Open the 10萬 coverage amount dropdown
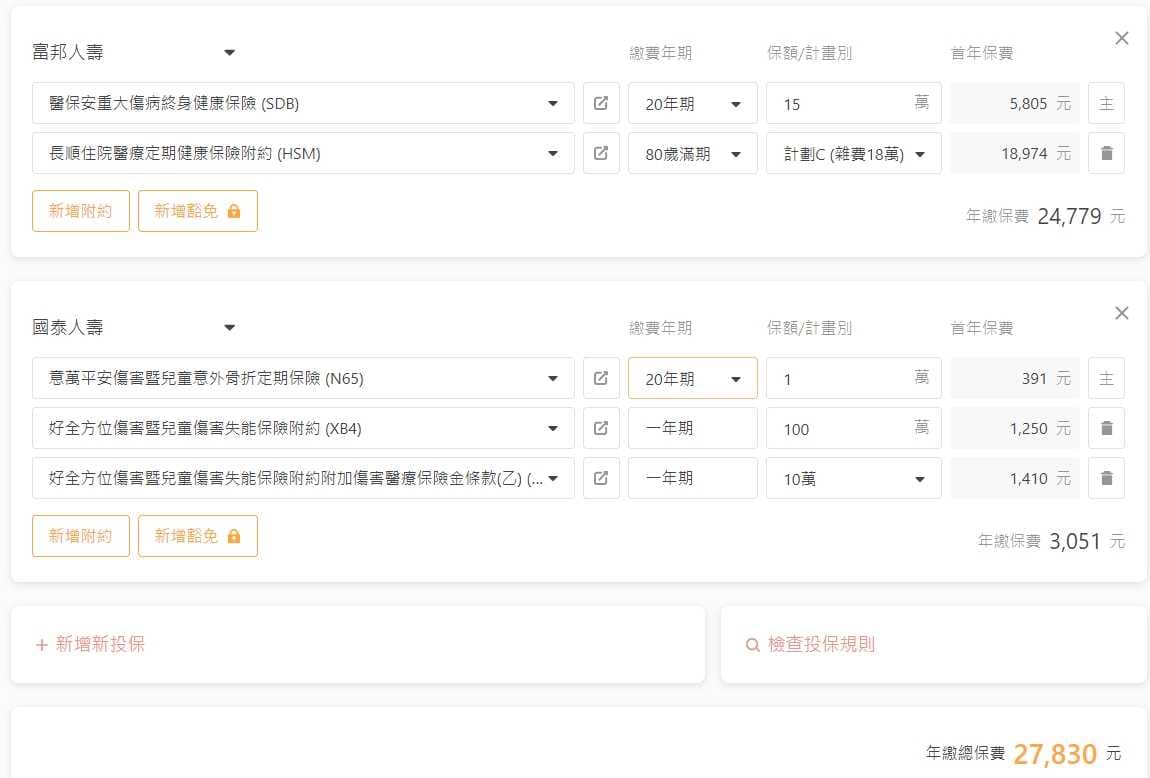 pos(853,478)
